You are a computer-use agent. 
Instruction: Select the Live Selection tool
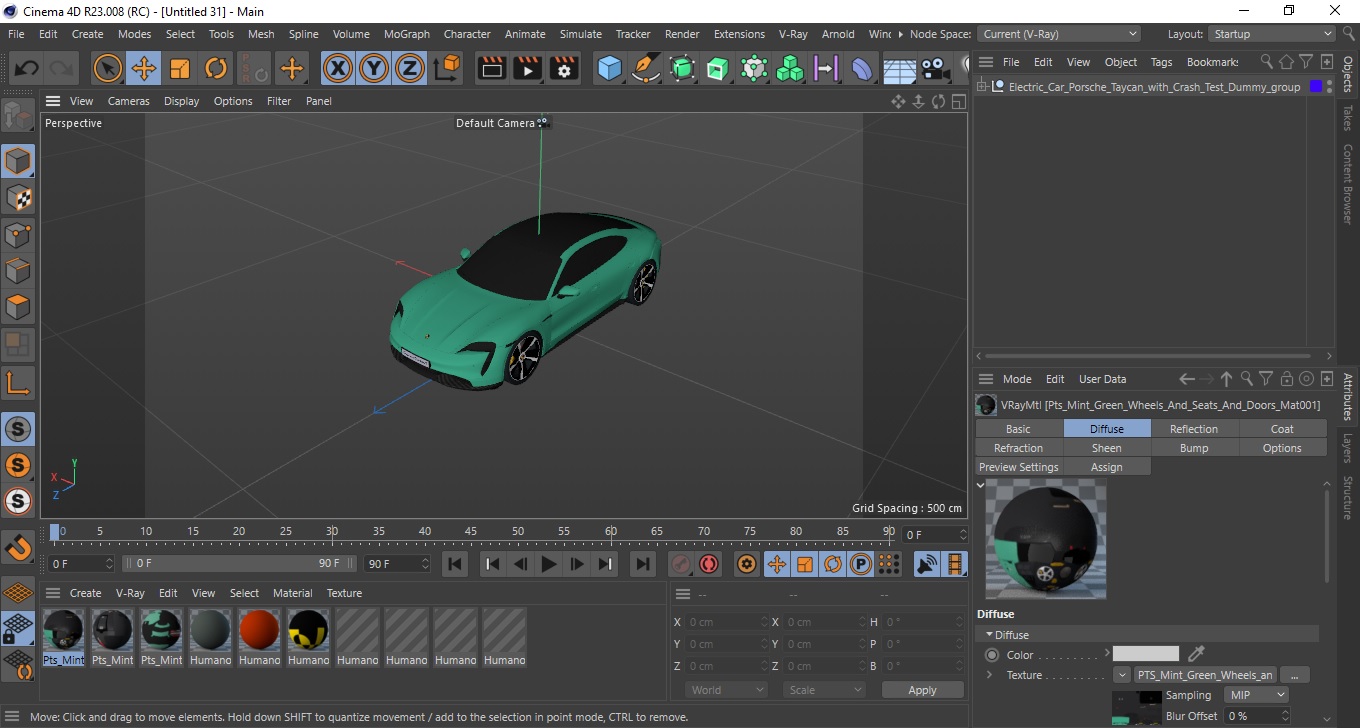(x=107, y=69)
